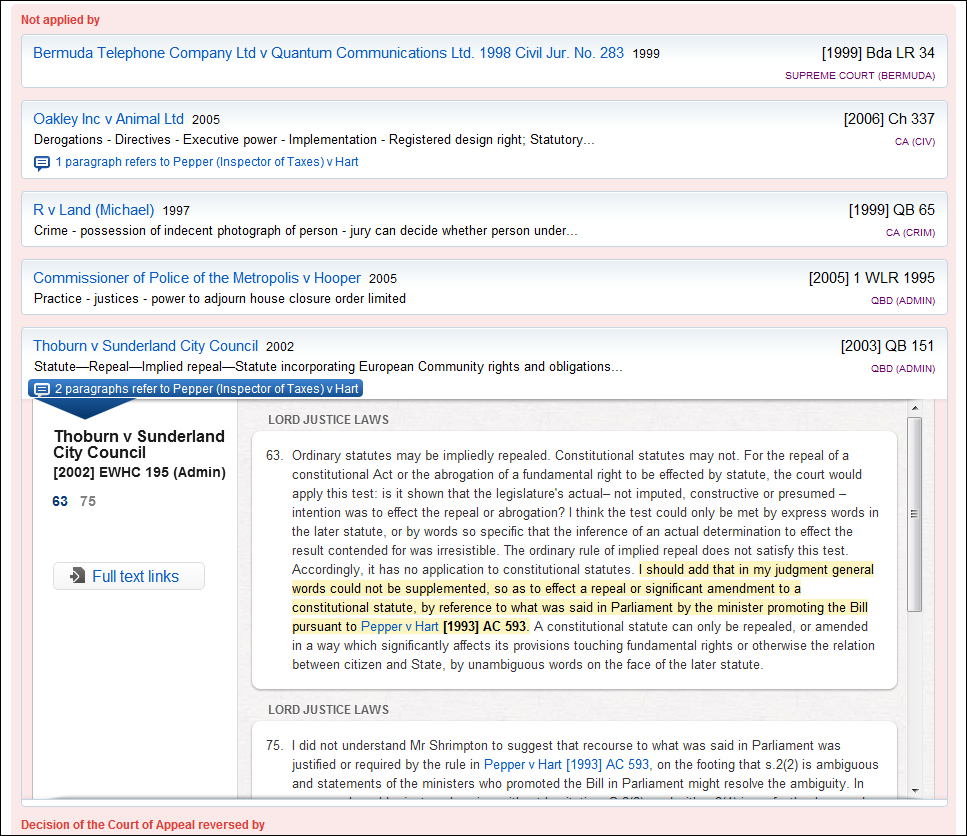Click the paragraph panel scroll-down arrow
The image size is (967, 836).
(x=915, y=790)
